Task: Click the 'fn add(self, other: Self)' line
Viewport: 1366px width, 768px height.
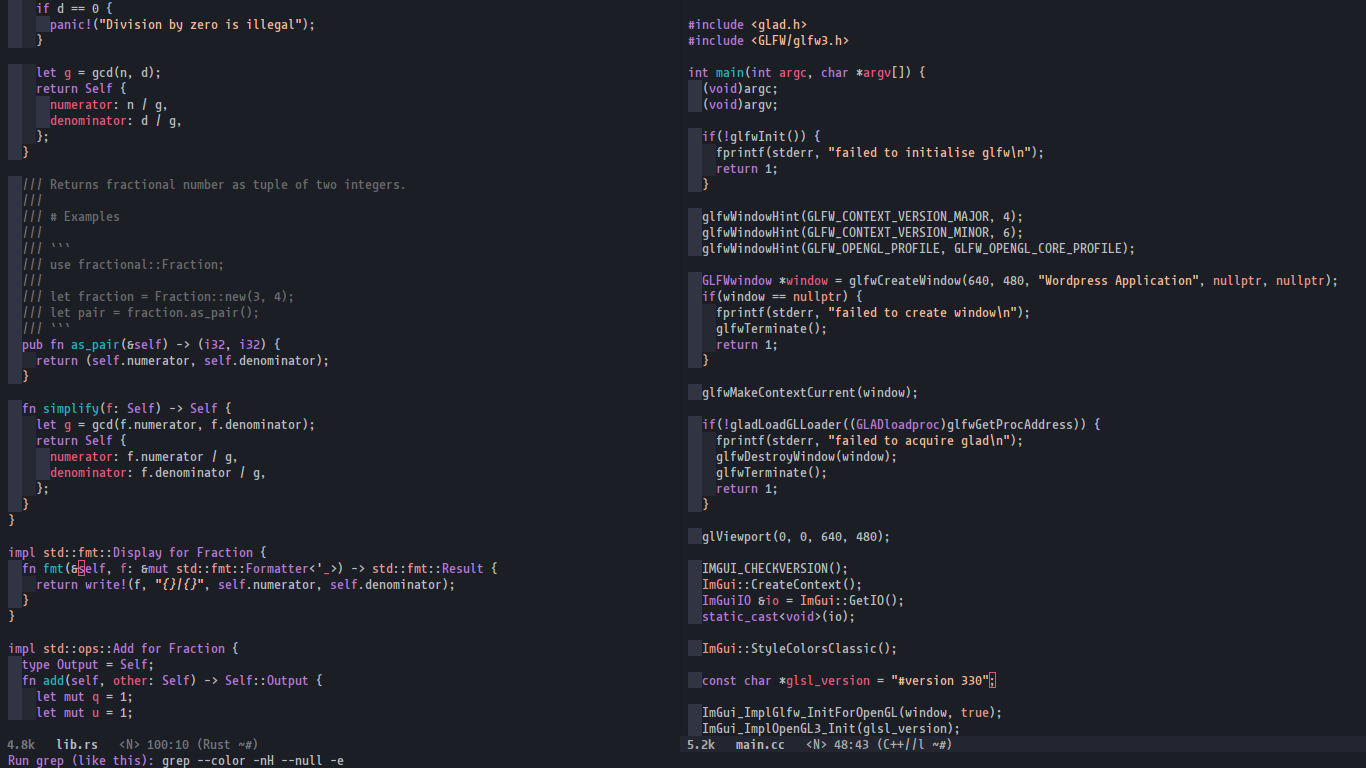Action: [172, 681]
